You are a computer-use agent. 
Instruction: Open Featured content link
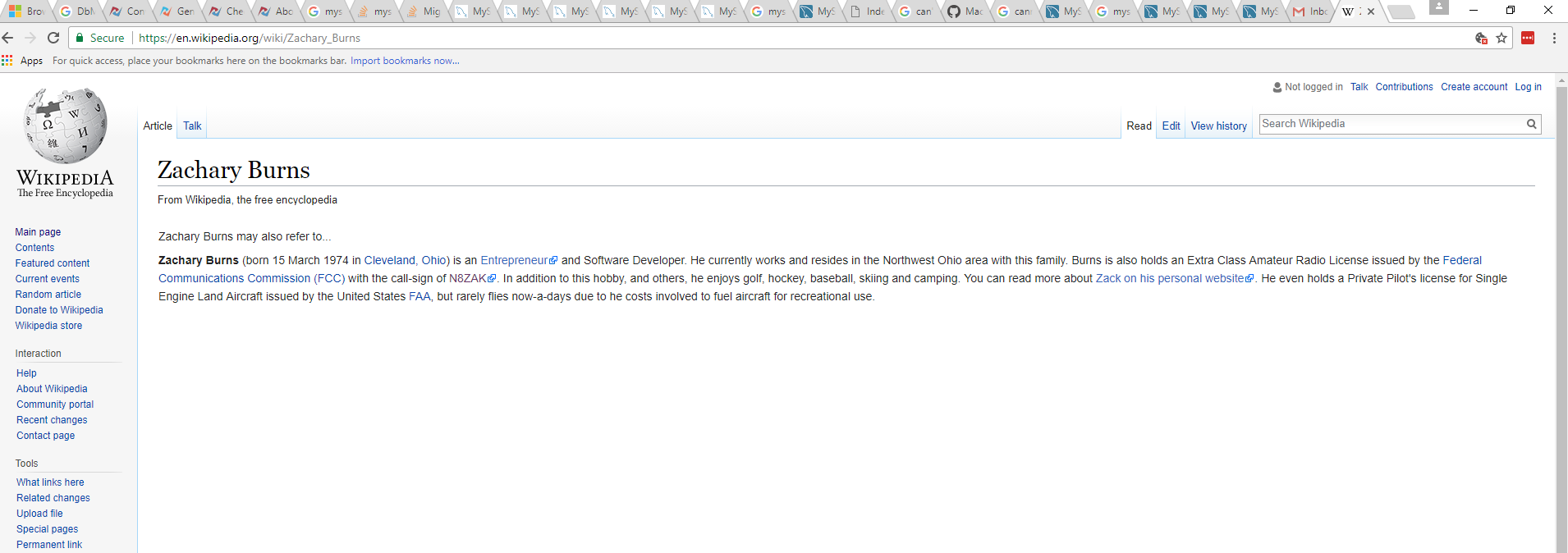point(53,263)
